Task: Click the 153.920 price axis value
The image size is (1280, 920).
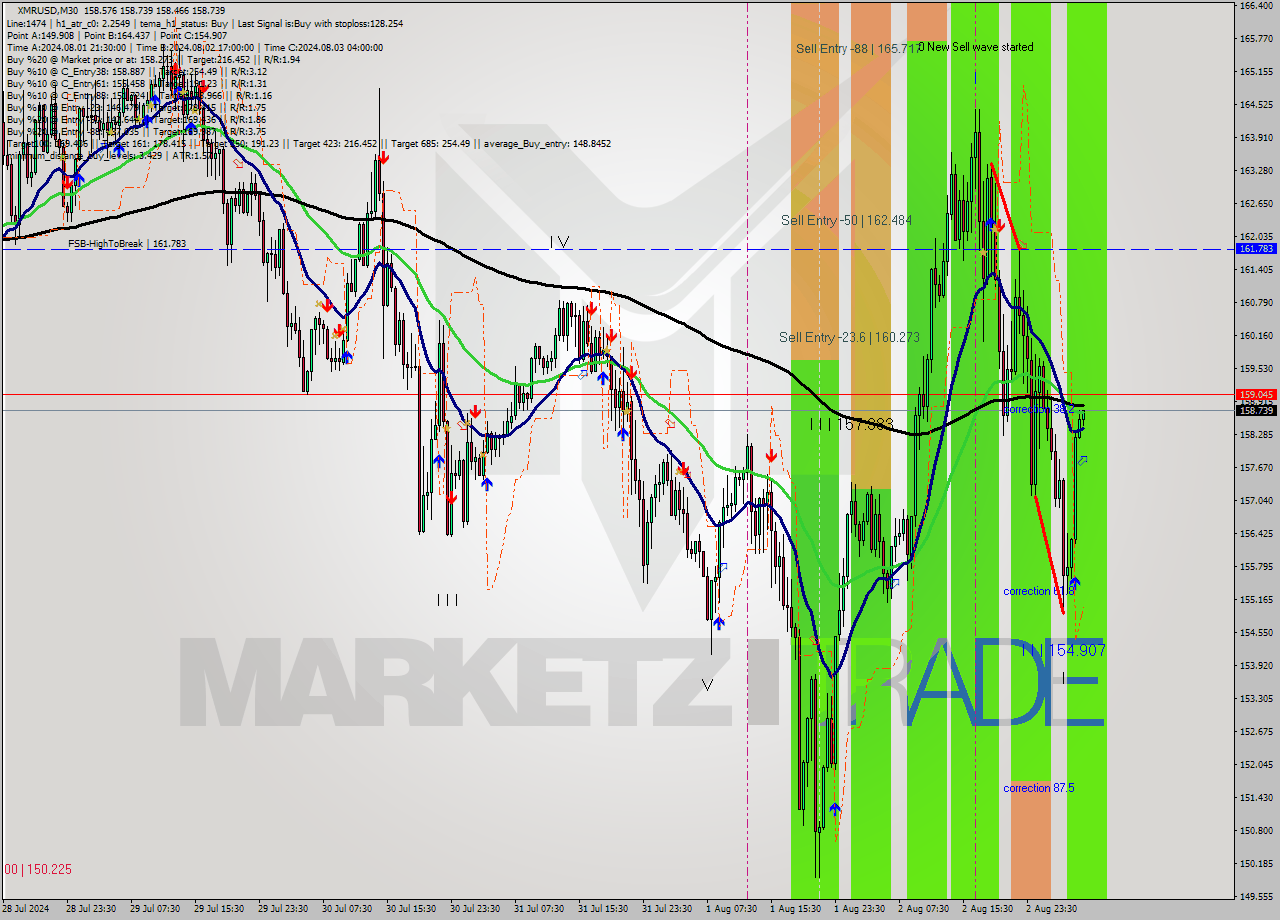Action: coord(1256,666)
